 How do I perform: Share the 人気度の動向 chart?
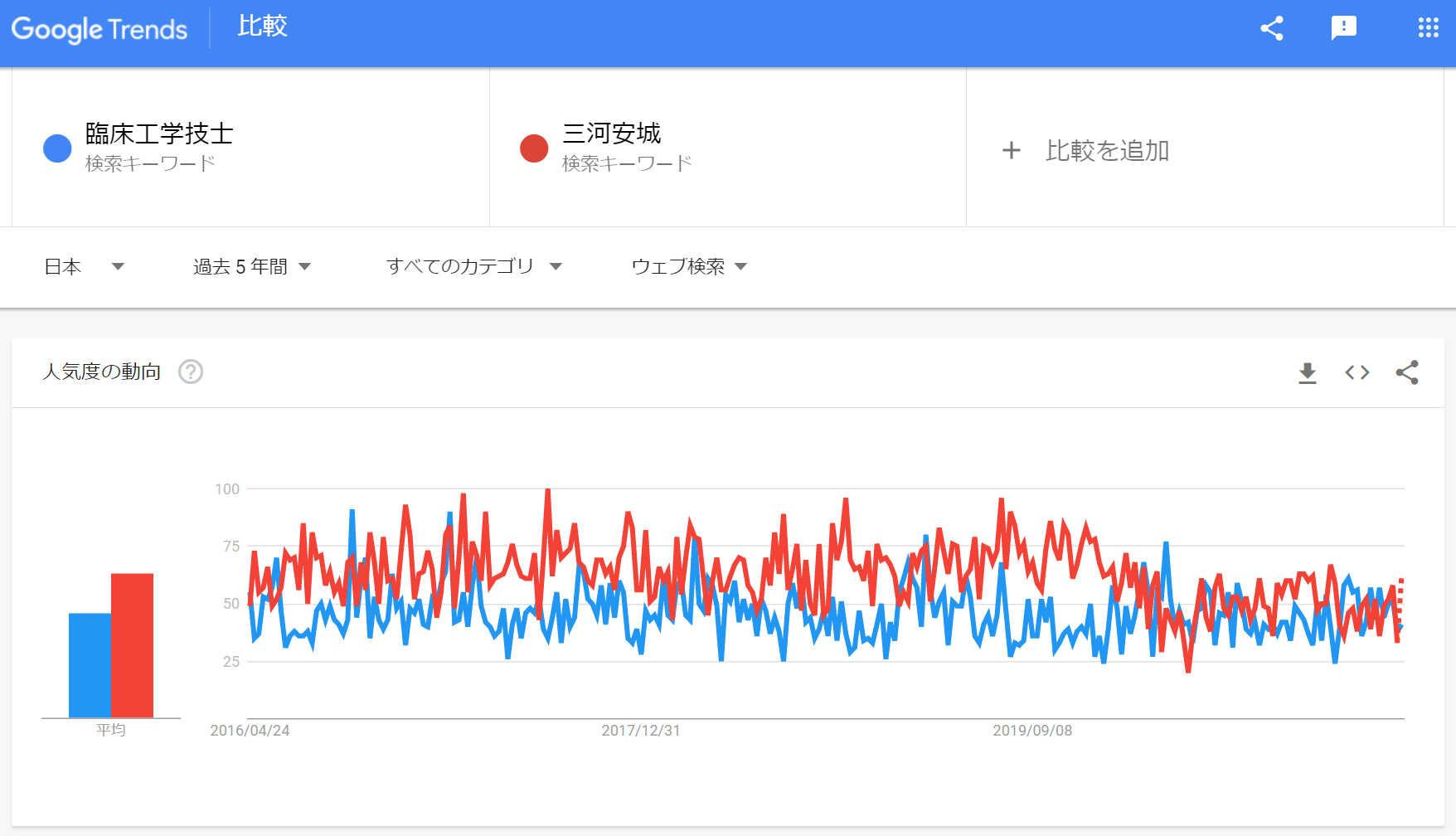tap(1407, 372)
